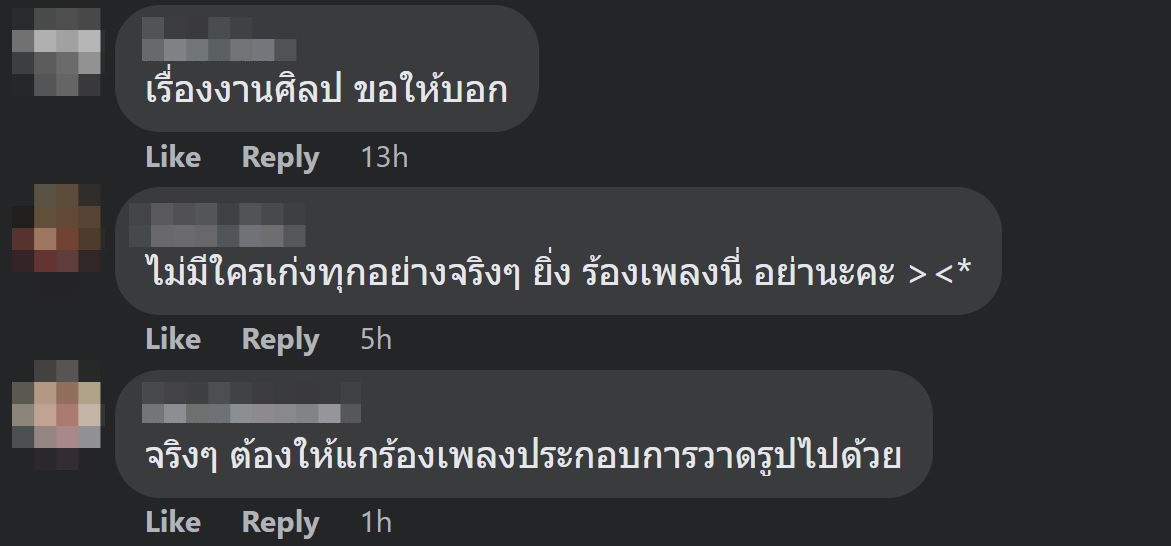This screenshot has height=546, width=1171.
Task: Click the '13h' timestamp
Action: tap(384, 157)
